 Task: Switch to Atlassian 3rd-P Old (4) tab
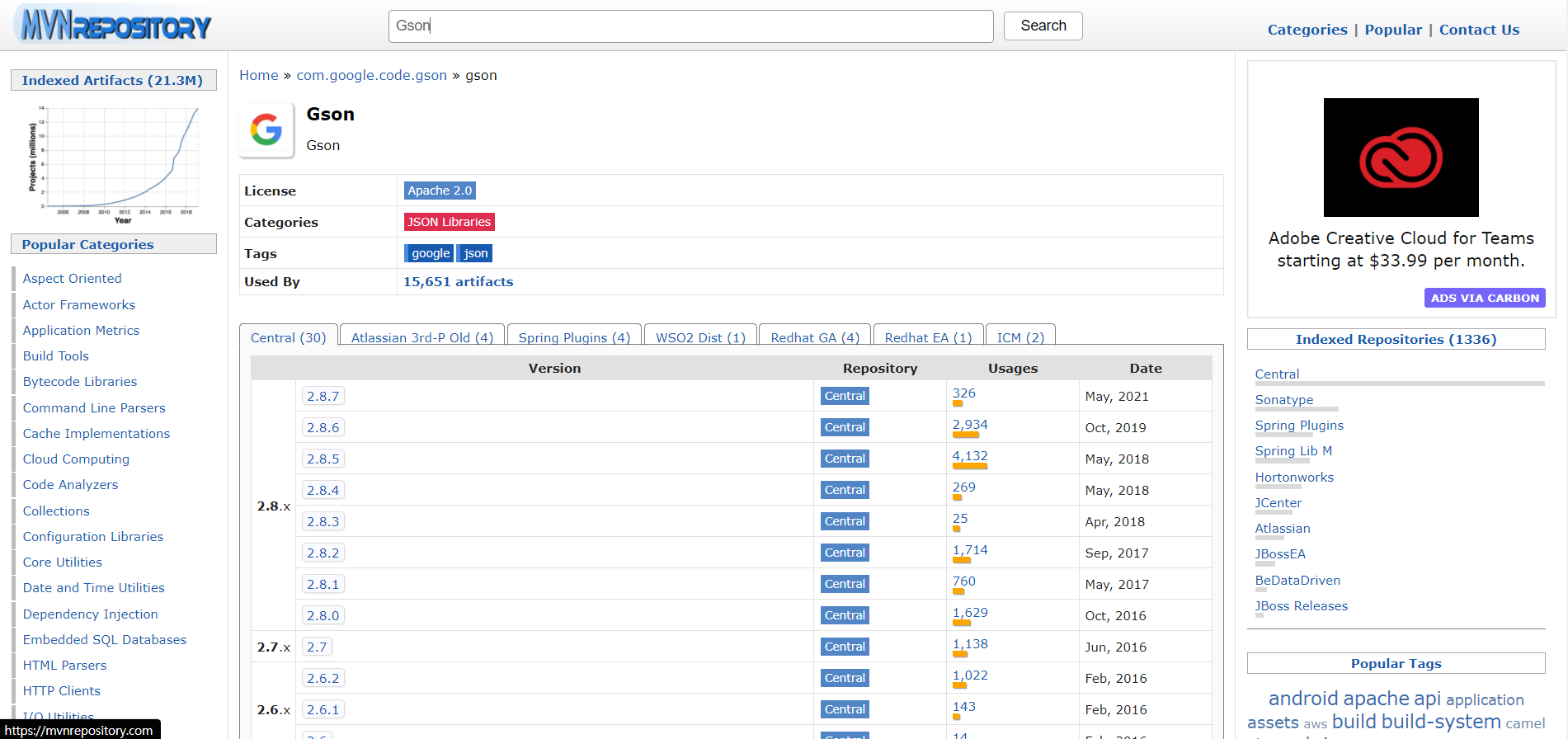click(x=422, y=337)
